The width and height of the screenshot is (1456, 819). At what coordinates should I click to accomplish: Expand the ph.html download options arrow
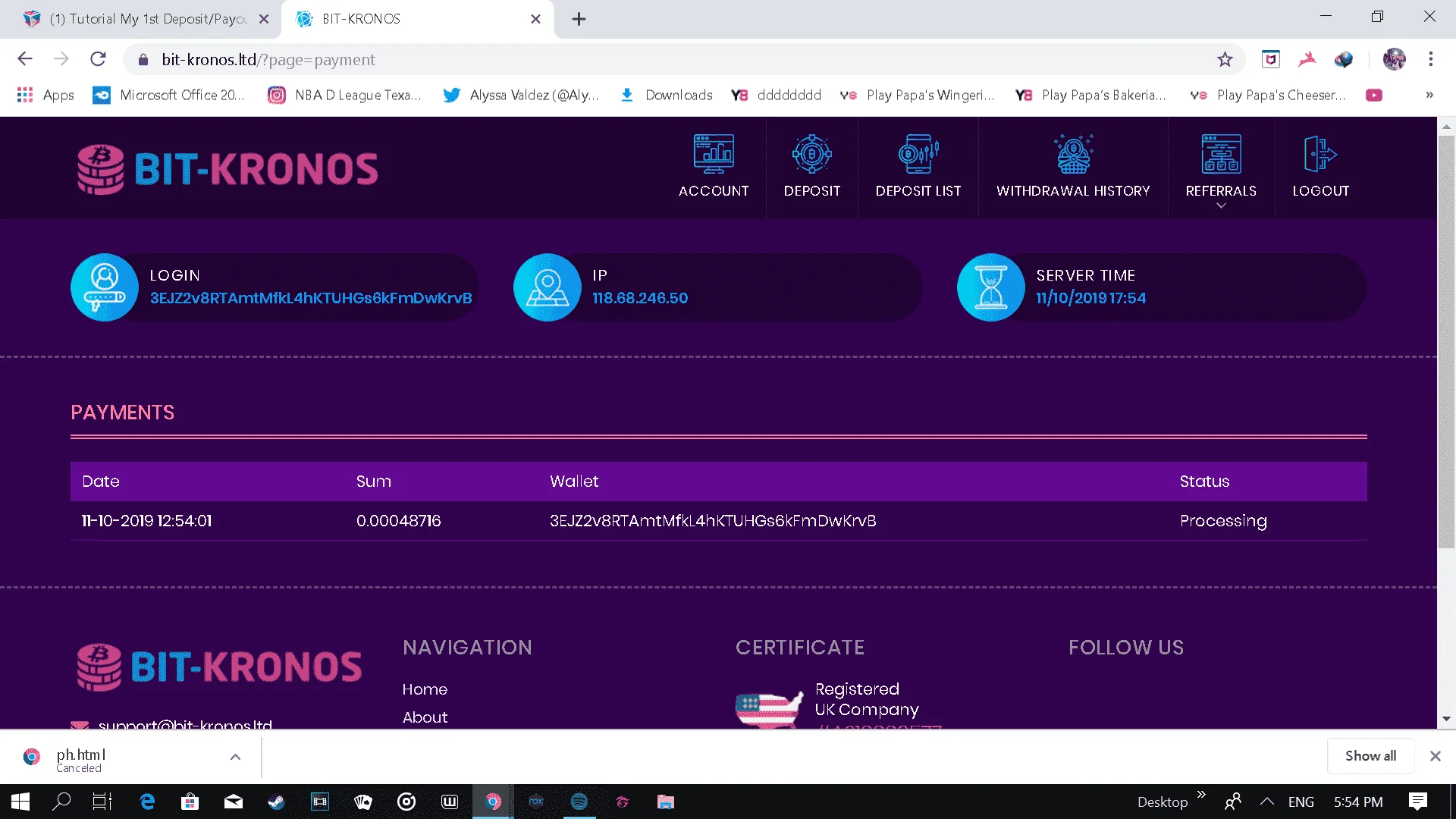click(235, 757)
